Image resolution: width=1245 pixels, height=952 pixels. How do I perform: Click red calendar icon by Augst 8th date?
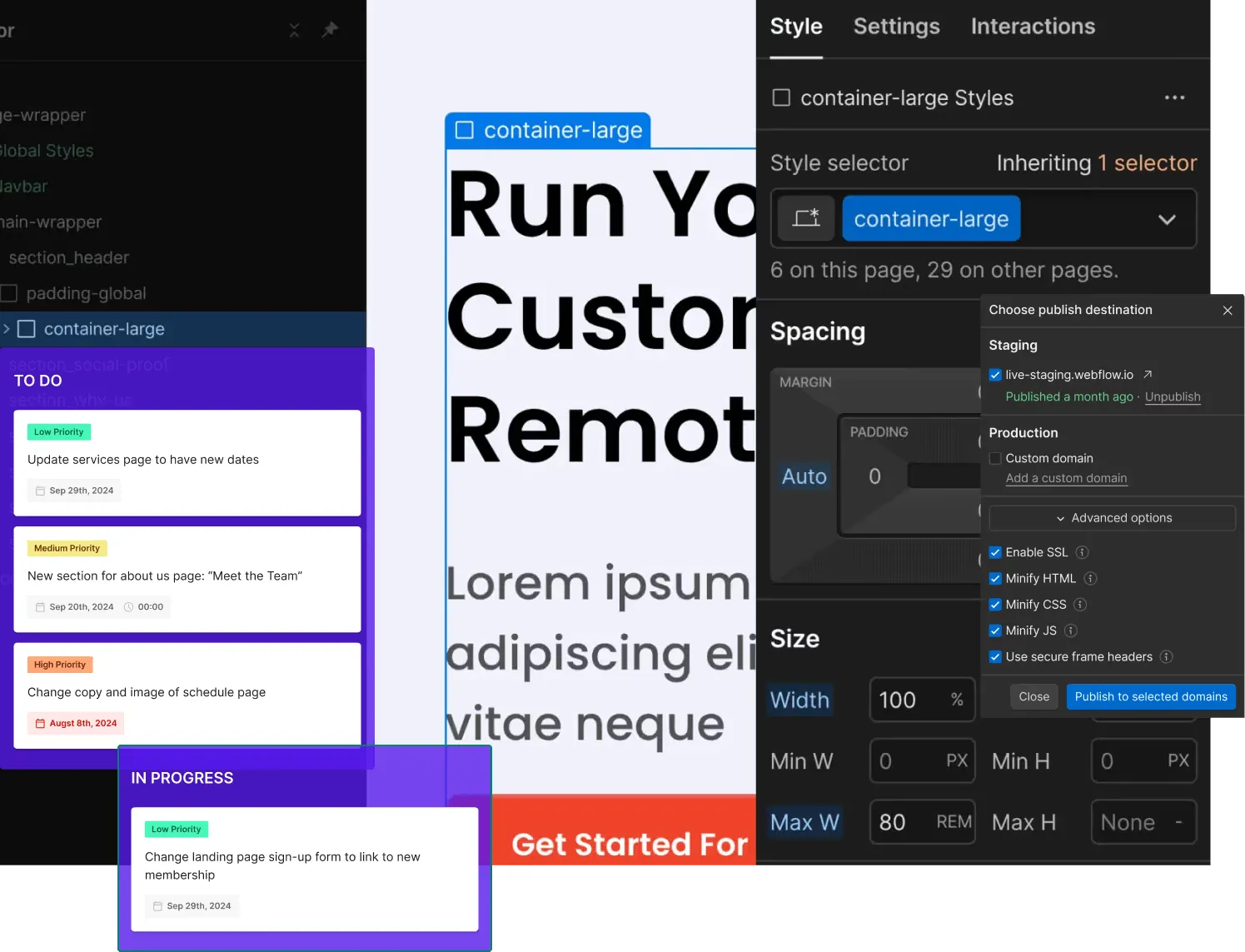tap(40, 723)
